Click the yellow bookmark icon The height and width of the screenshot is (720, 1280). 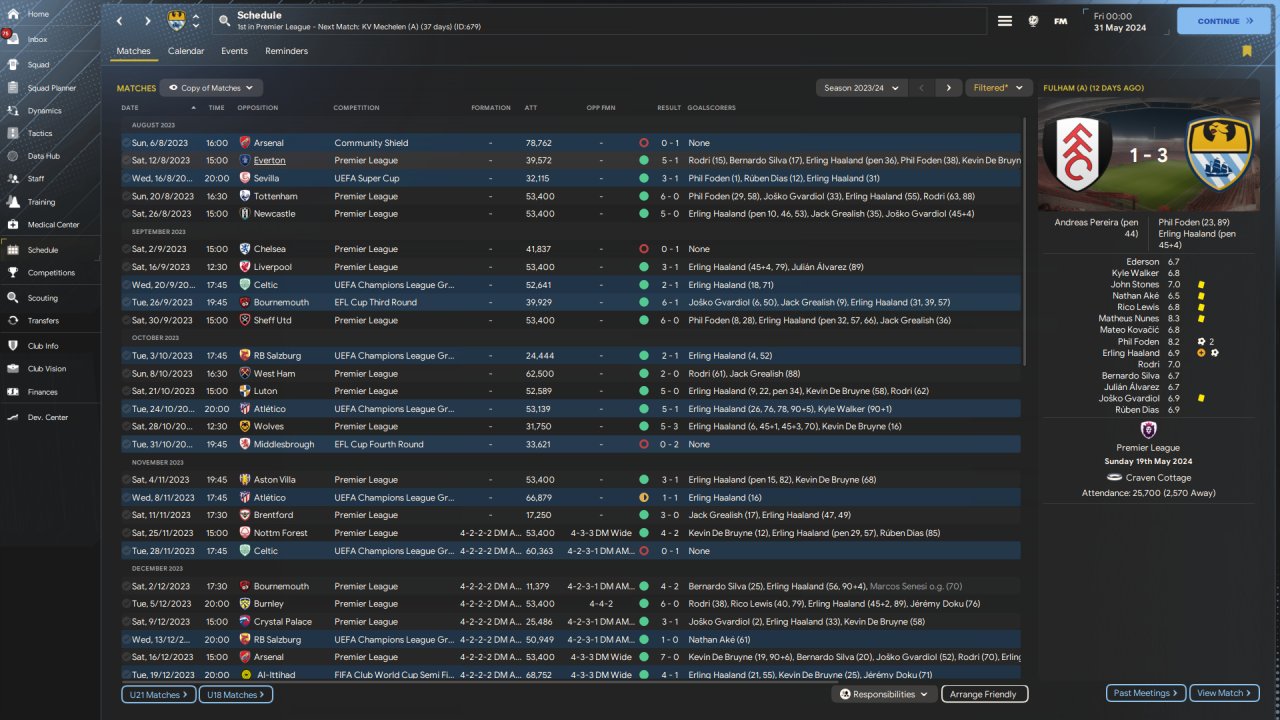pos(1246,51)
